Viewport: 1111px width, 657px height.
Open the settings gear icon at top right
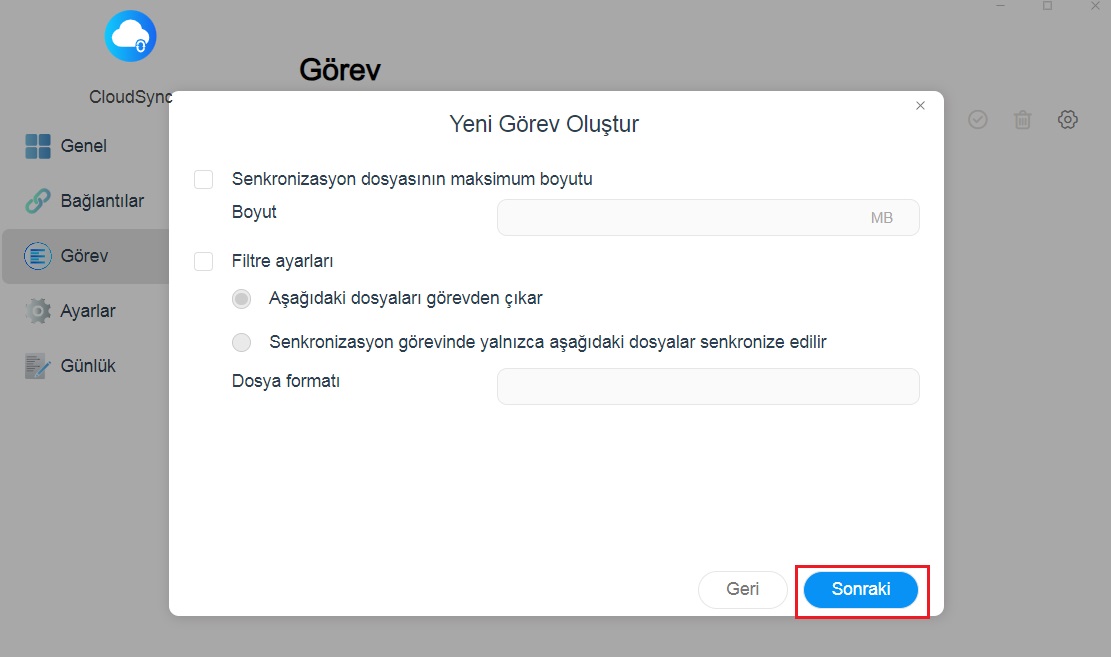pyautogui.click(x=1067, y=120)
